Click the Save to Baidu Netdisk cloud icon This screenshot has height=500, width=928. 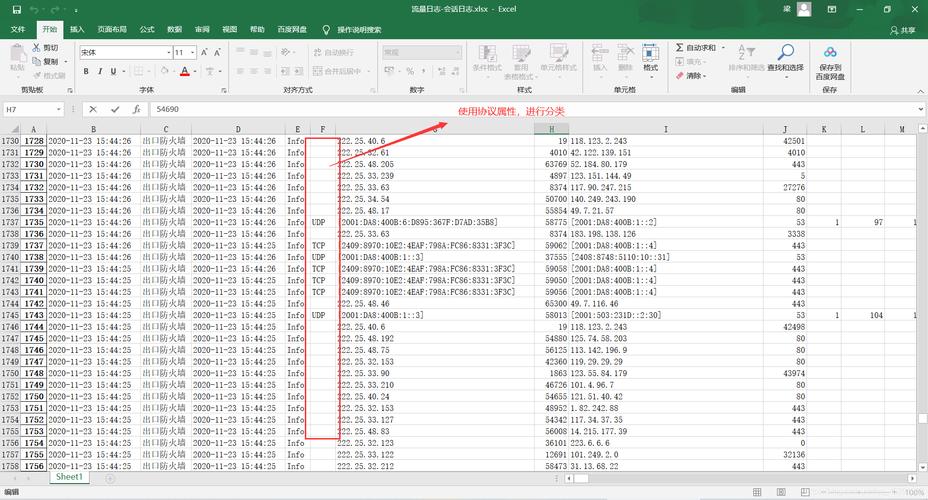click(830, 53)
